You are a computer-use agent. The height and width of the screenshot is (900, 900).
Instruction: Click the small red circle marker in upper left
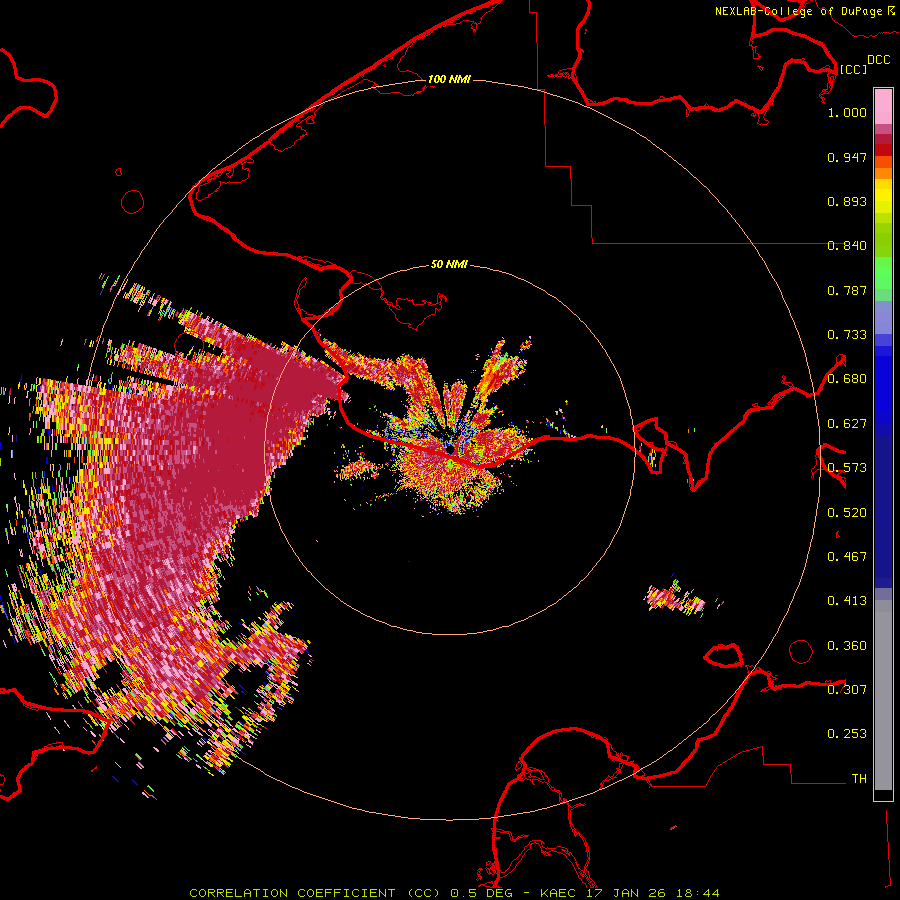pos(133,202)
